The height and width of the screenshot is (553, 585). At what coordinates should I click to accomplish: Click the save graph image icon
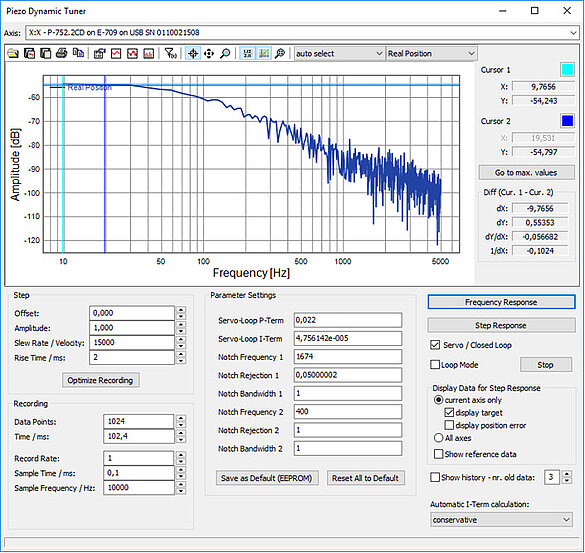click(x=29, y=53)
